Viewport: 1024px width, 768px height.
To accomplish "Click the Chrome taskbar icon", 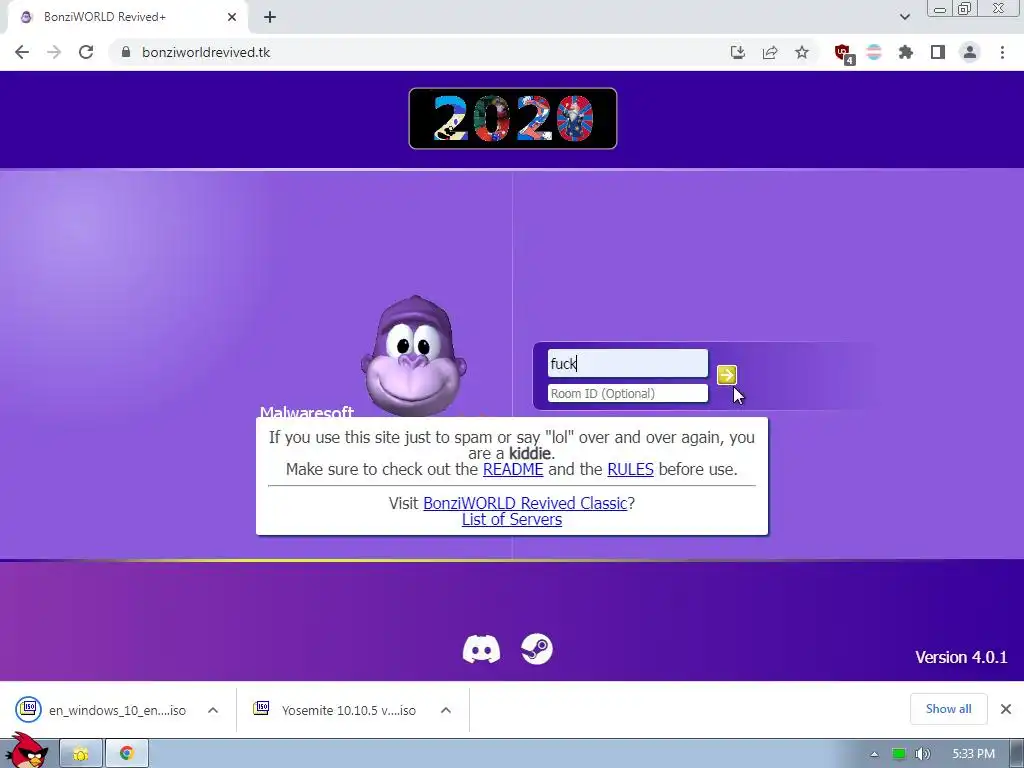I will pos(127,754).
